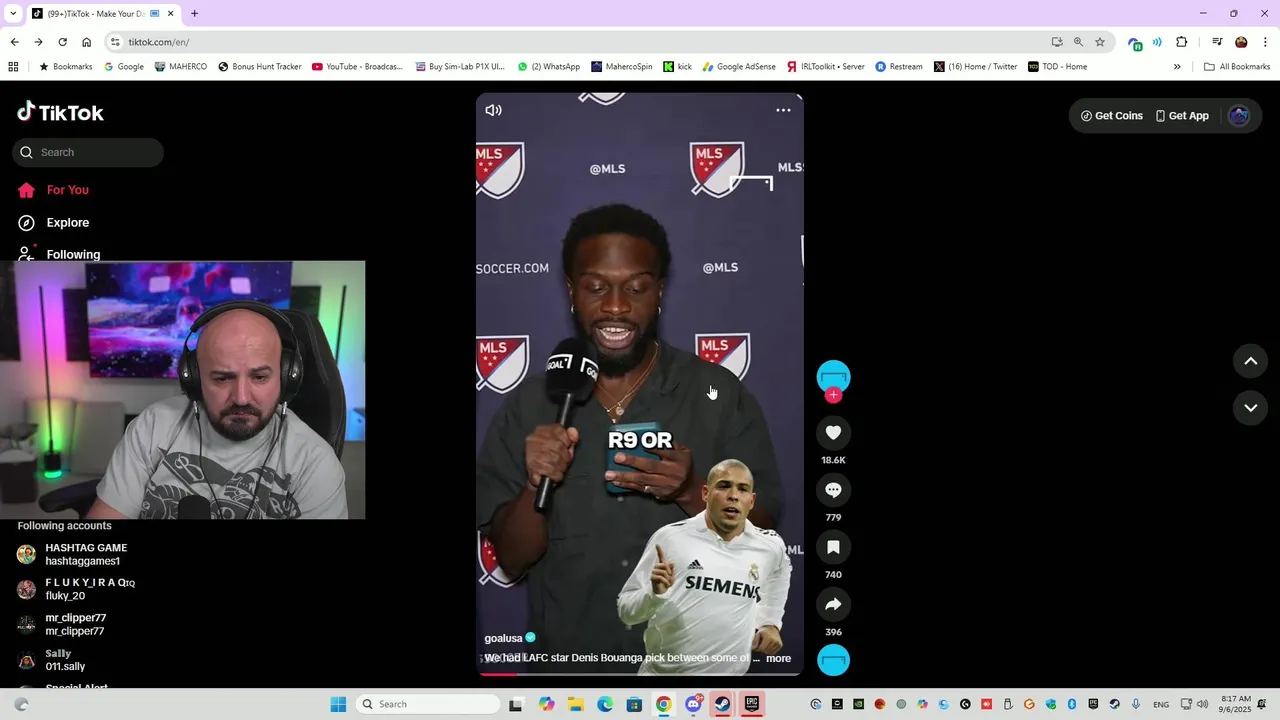This screenshot has width=1280, height=720.
Task: Select the For You feed
Action: 53,190
